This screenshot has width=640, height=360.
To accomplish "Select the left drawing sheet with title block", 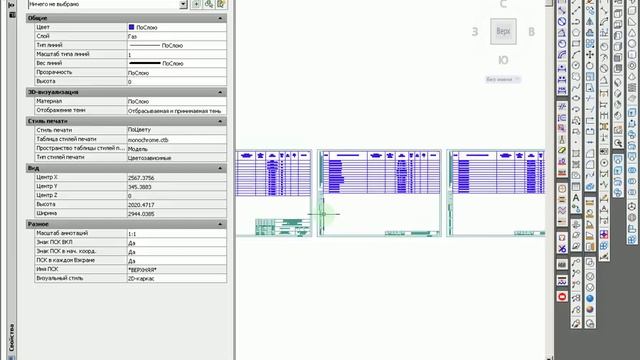I will [273, 193].
